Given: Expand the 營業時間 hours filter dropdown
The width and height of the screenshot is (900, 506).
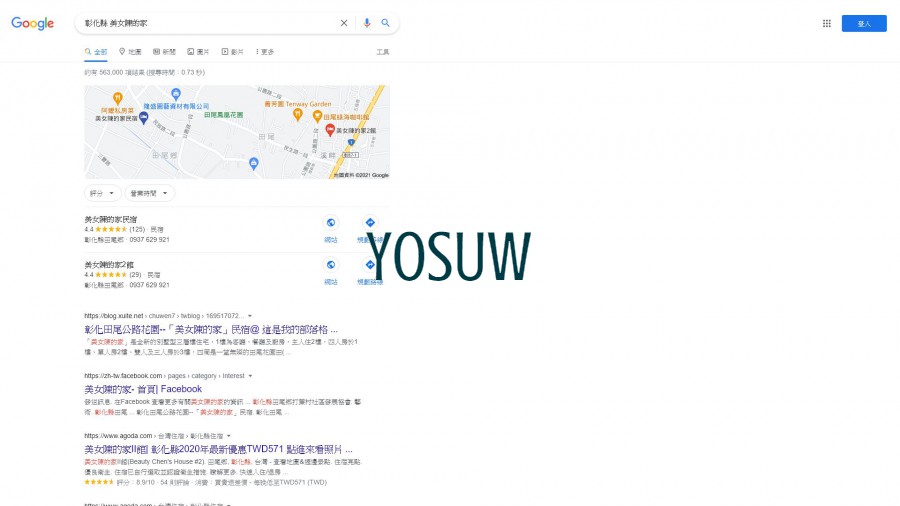Looking at the screenshot, I should click(149, 193).
